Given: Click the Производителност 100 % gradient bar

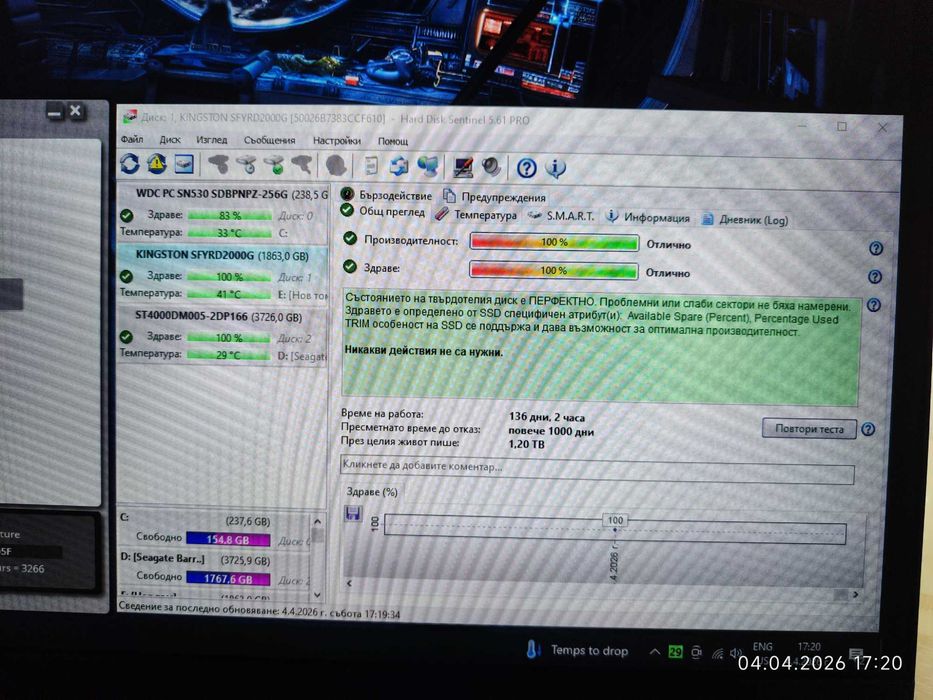Looking at the screenshot, I should [x=554, y=242].
